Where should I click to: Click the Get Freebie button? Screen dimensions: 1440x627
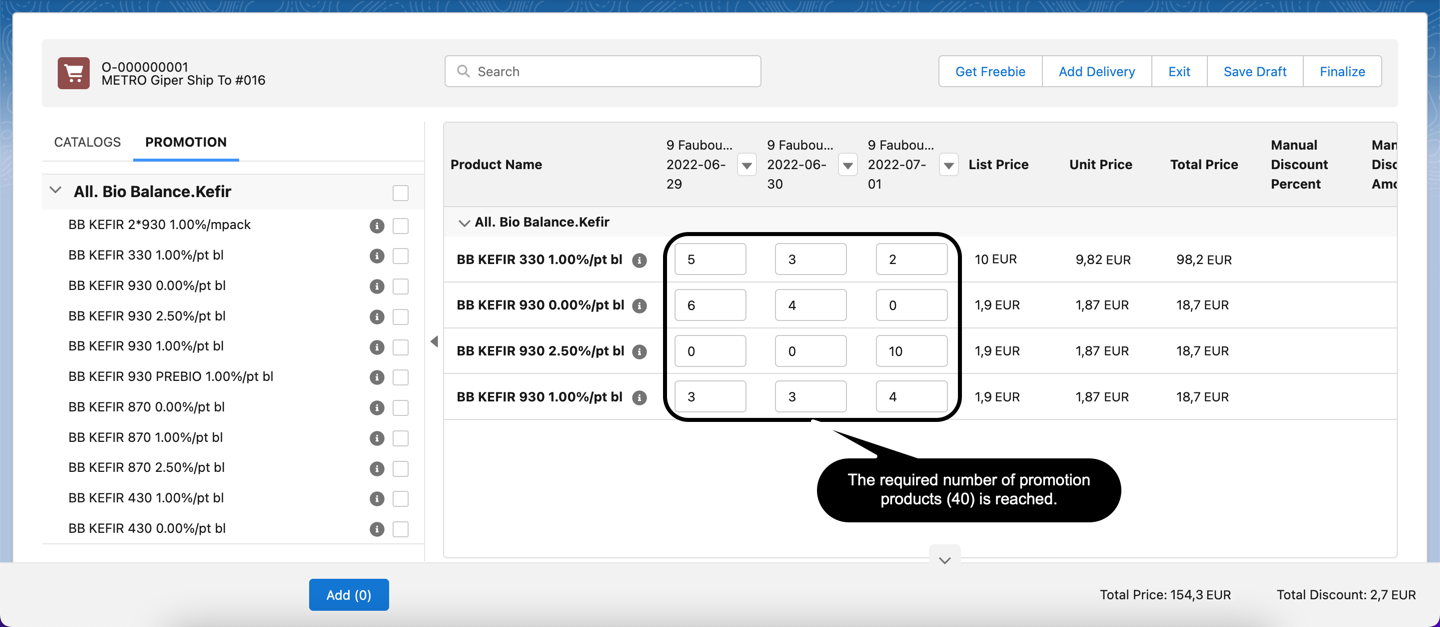point(990,72)
